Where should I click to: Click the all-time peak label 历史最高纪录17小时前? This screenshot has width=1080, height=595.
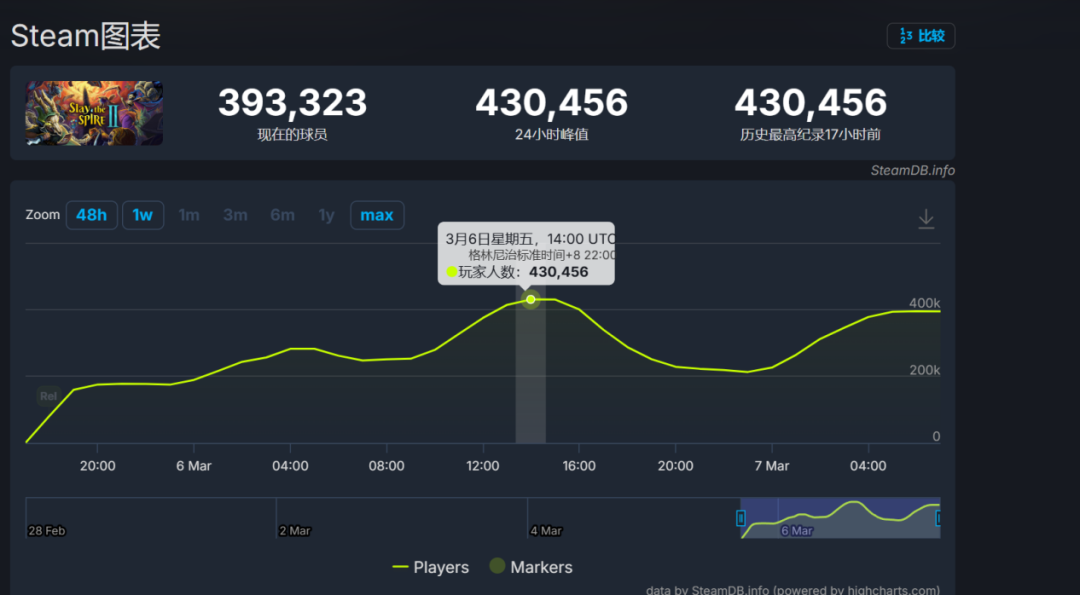(x=811, y=135)
